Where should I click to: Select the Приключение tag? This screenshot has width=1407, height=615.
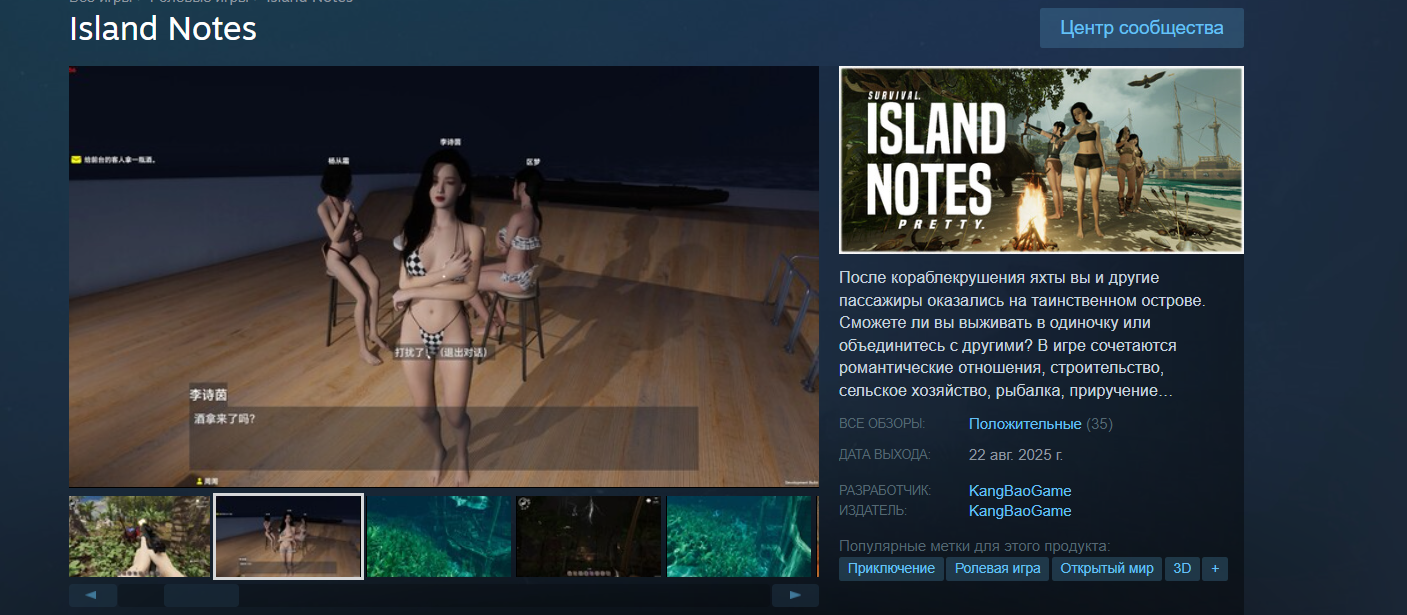[x=891, y=569]
